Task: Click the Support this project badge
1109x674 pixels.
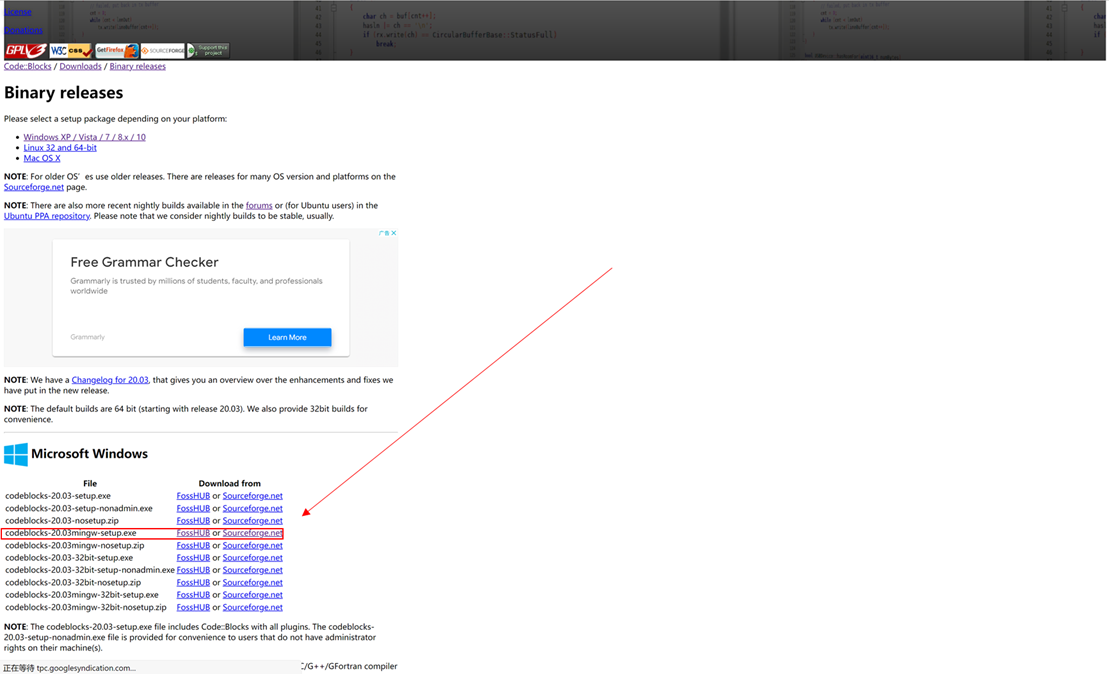Action: [x=208, y=50]
